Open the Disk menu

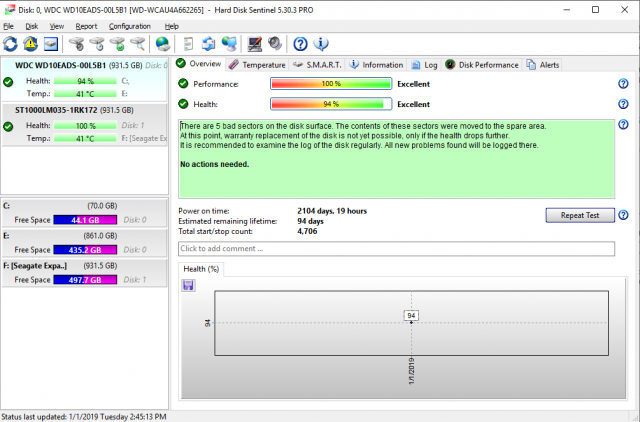click(32, 25)
